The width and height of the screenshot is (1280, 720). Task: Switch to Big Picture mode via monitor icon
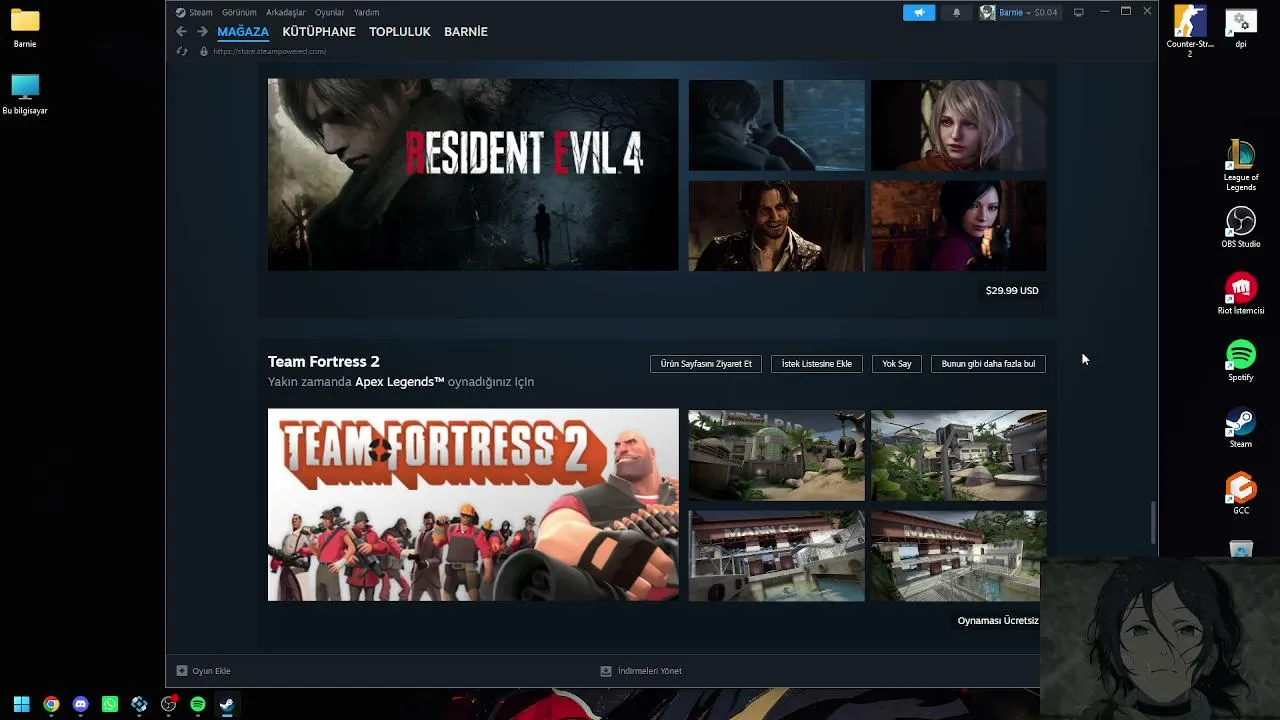[x=1079, y=12]
